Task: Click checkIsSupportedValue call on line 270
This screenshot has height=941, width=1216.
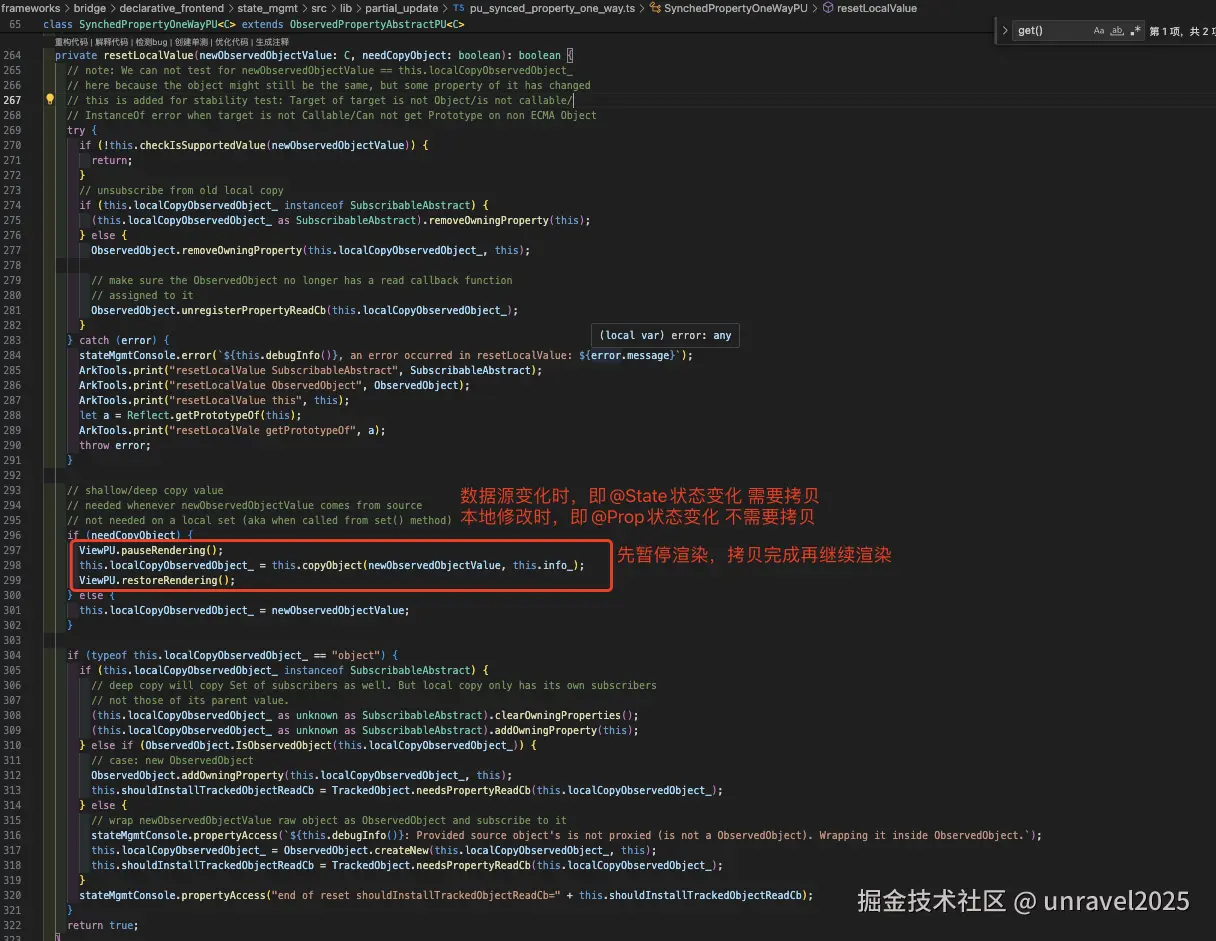Action: 202,145
